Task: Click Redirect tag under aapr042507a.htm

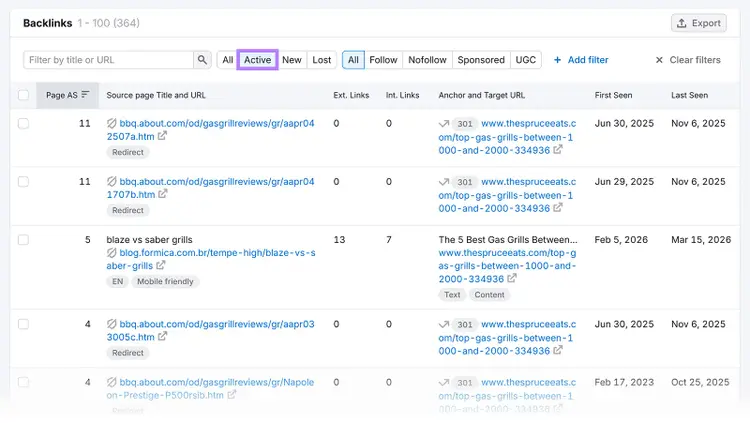Action: [128, 152]
